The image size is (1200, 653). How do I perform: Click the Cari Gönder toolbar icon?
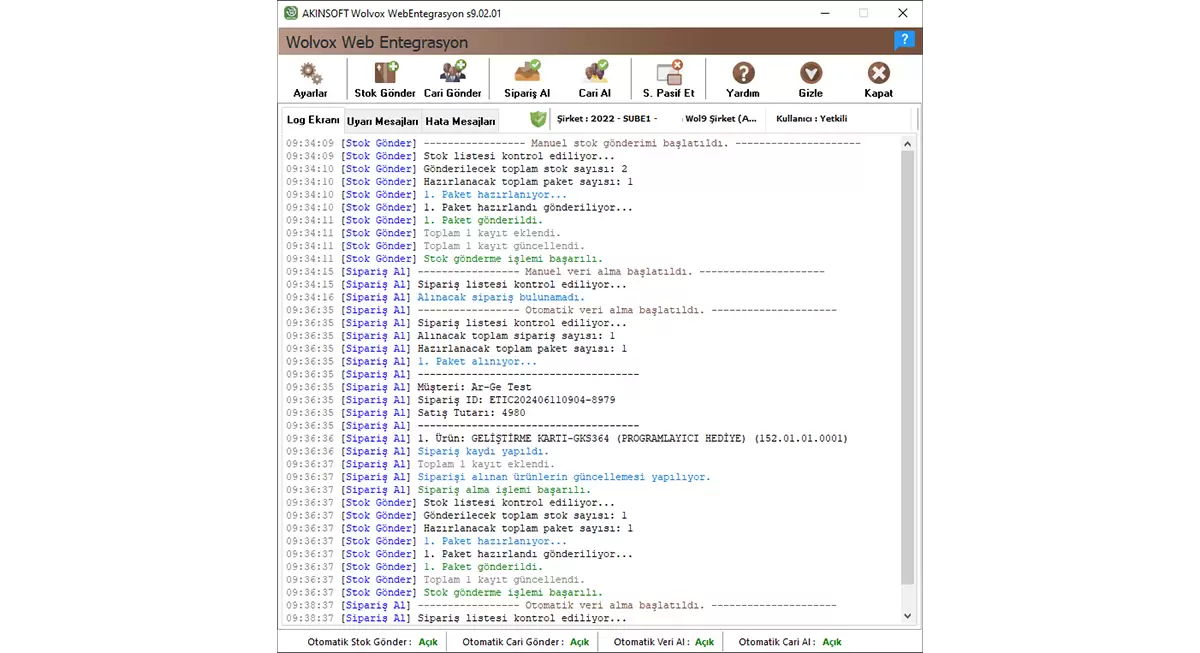coord(452,74)
